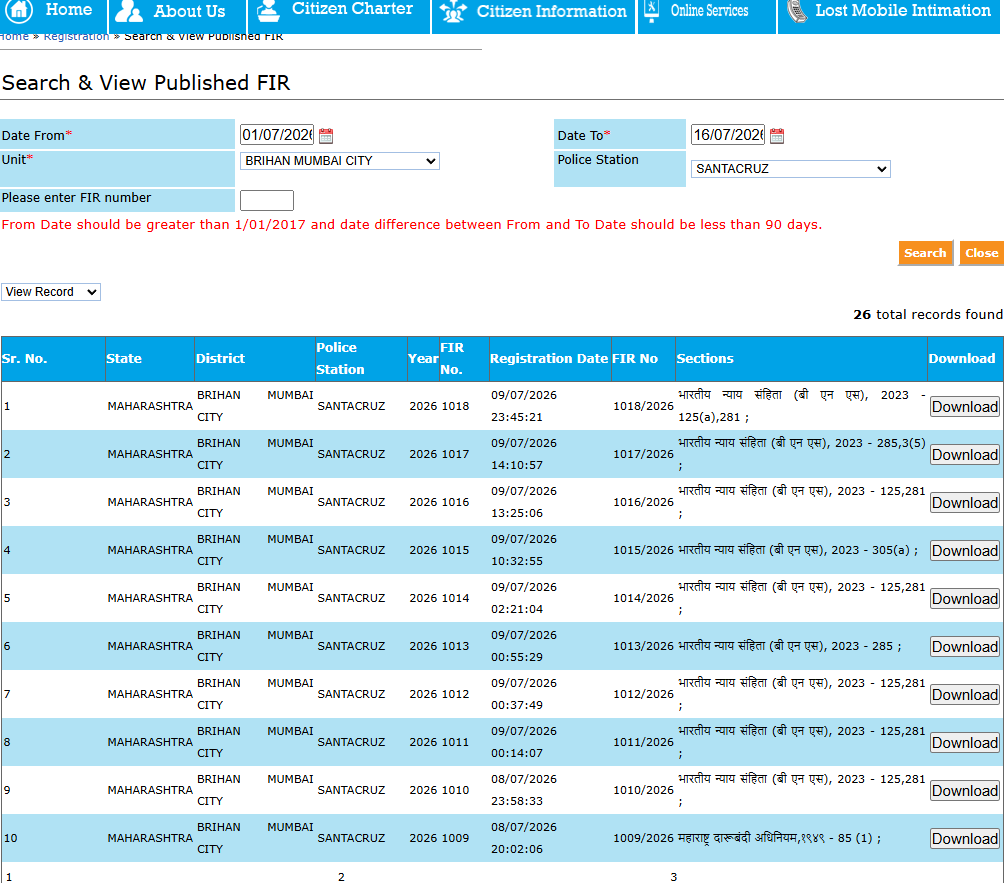Click the Online Services icon

click(651, 11)
